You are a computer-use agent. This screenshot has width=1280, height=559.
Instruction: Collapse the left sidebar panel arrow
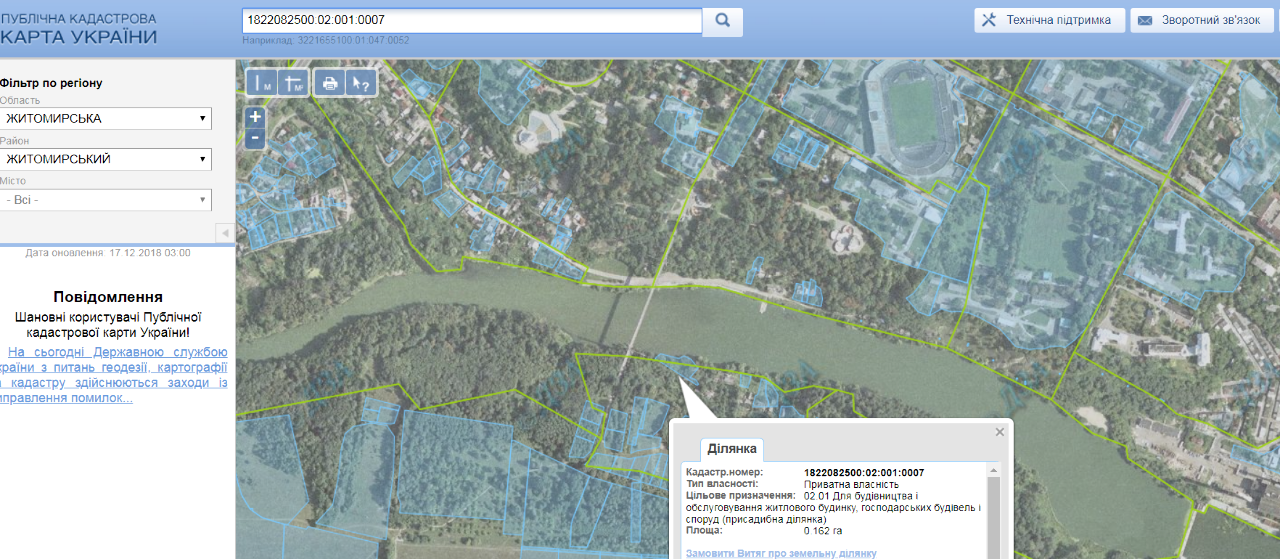225,233
